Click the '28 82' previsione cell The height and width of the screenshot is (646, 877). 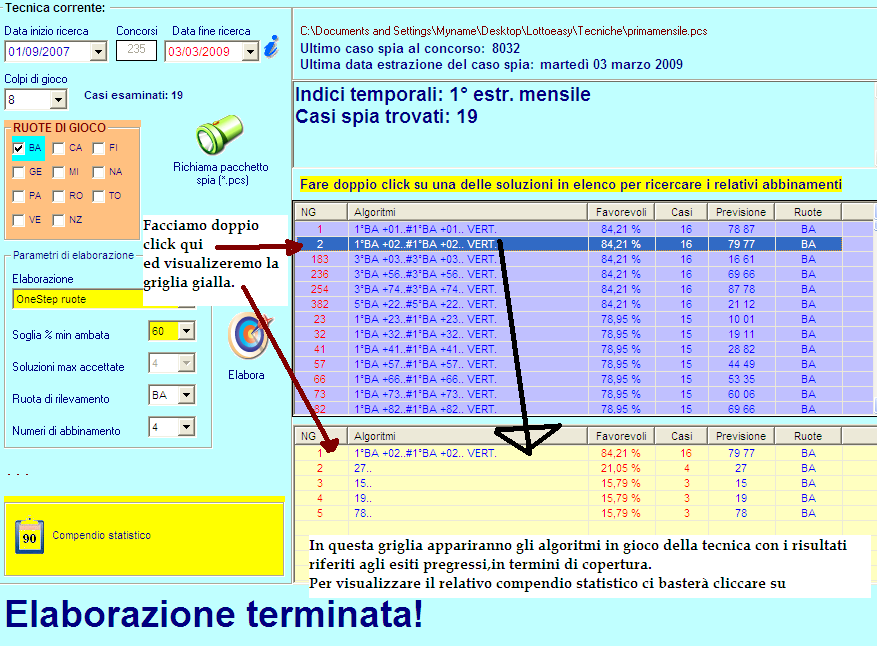tap(741, 349)
